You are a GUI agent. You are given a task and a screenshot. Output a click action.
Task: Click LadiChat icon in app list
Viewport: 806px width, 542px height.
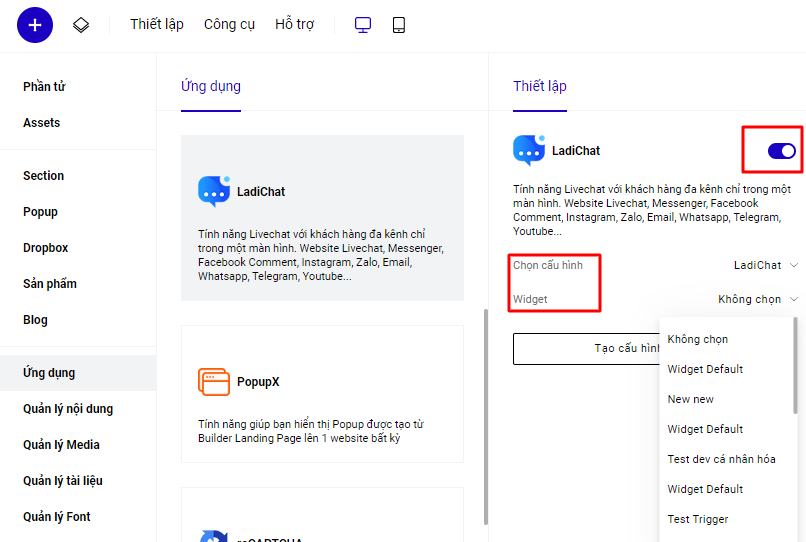(214, 191)
